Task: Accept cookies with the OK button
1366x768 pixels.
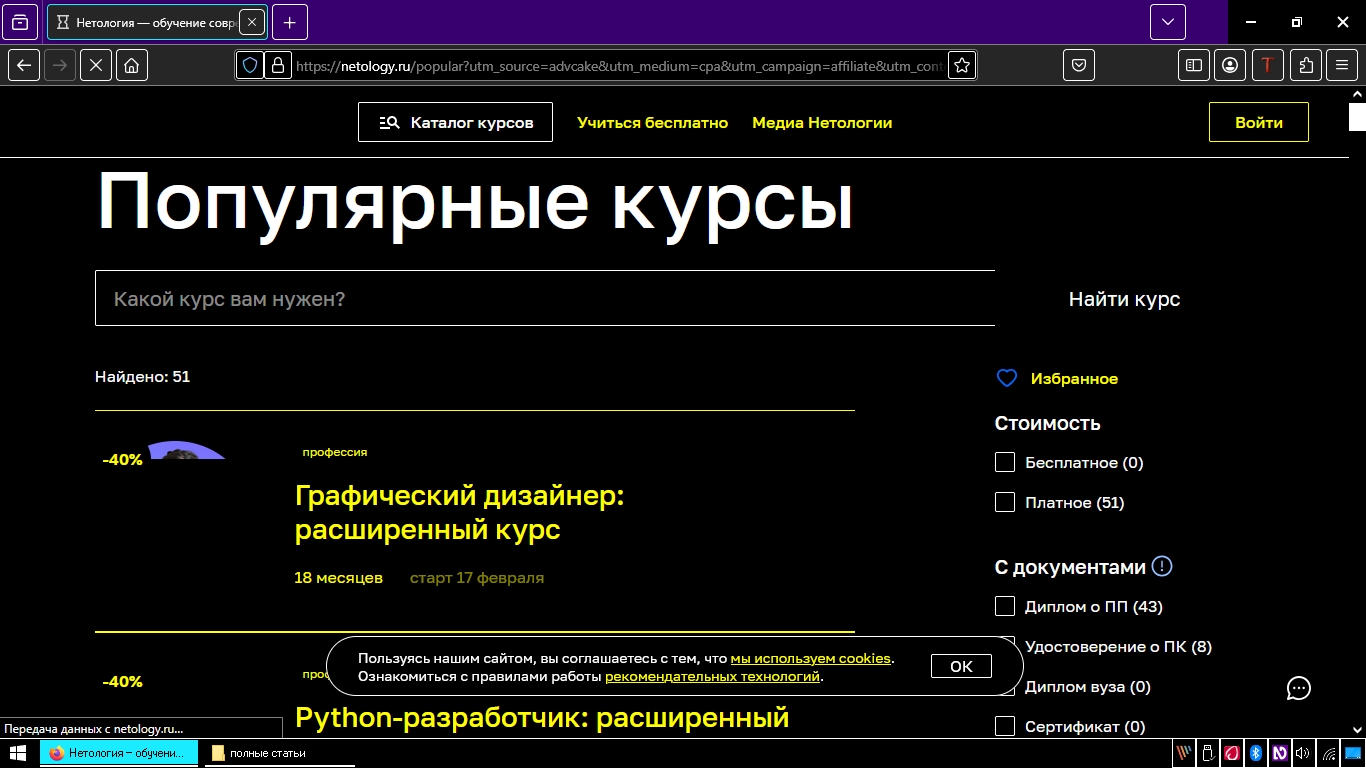Action: click(x=961, y=666)
